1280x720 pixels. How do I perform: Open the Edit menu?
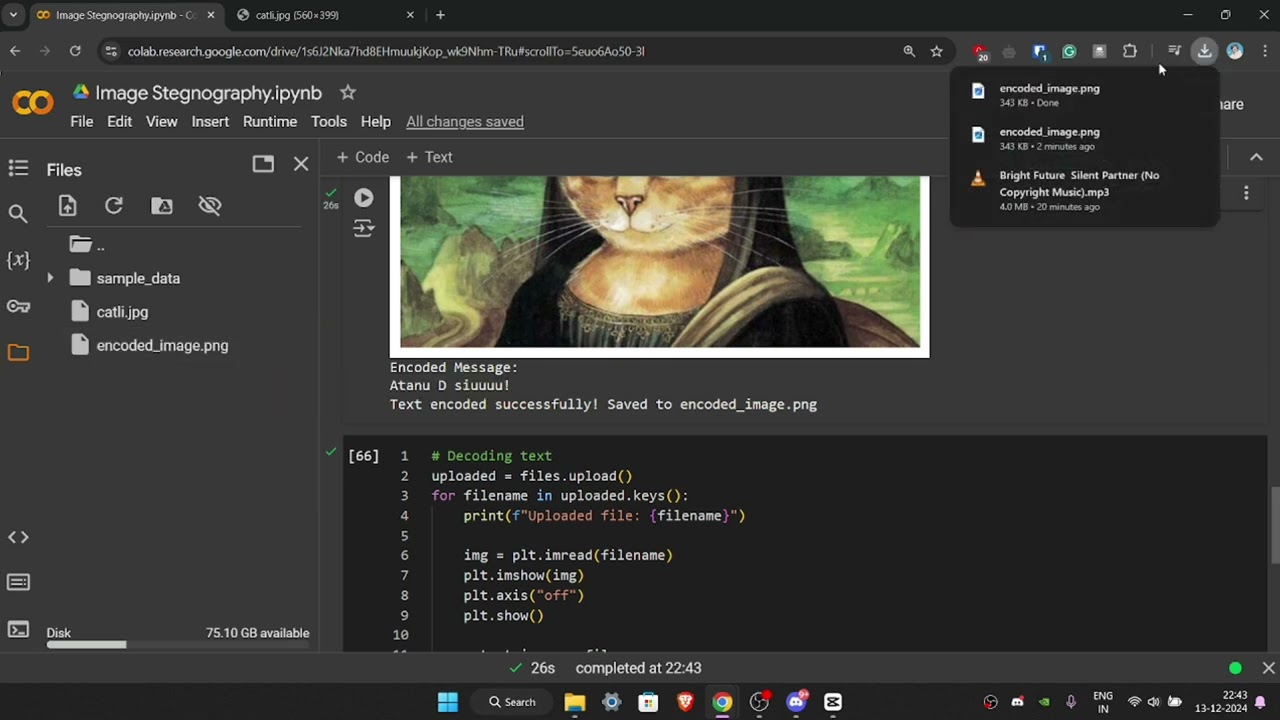tap(119, 121)
